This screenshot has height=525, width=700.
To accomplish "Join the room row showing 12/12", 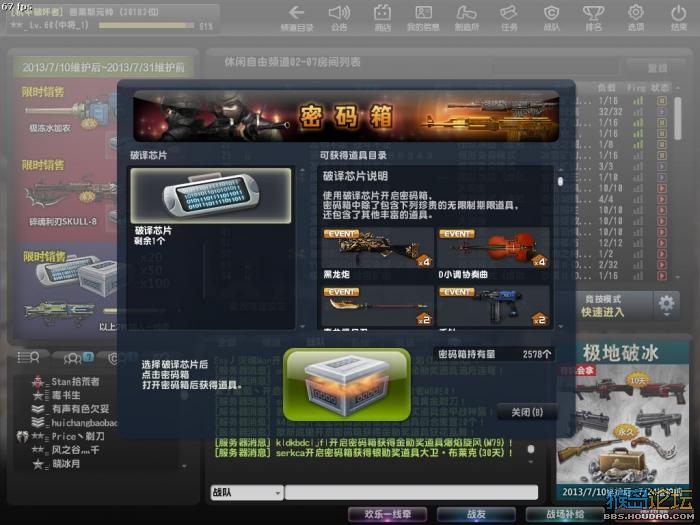I will (625, 243).
